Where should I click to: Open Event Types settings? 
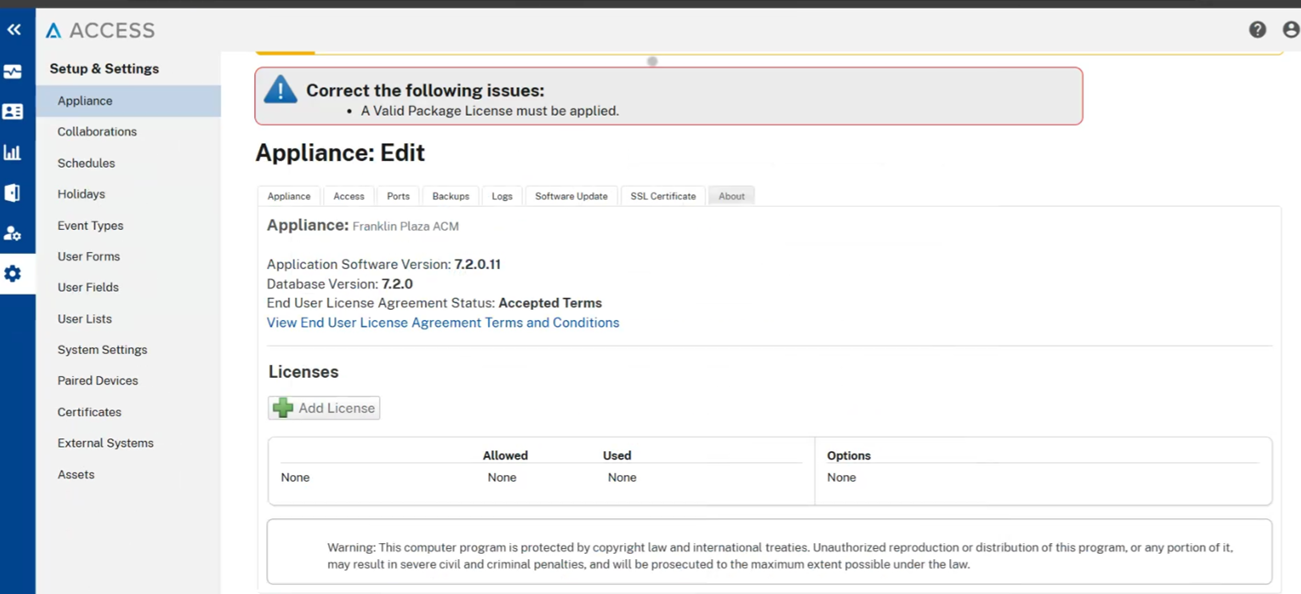[90, 226]
